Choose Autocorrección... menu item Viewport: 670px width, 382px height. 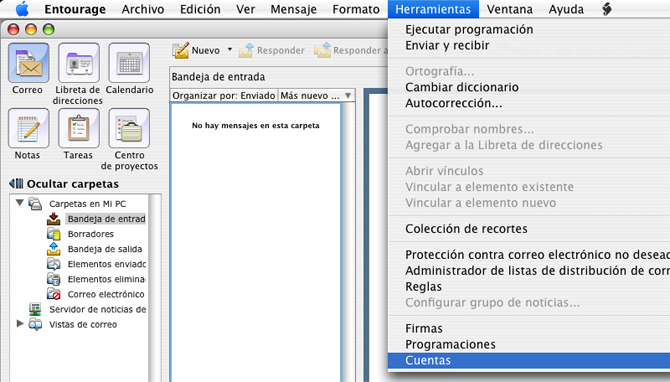[x=529, y=103]
